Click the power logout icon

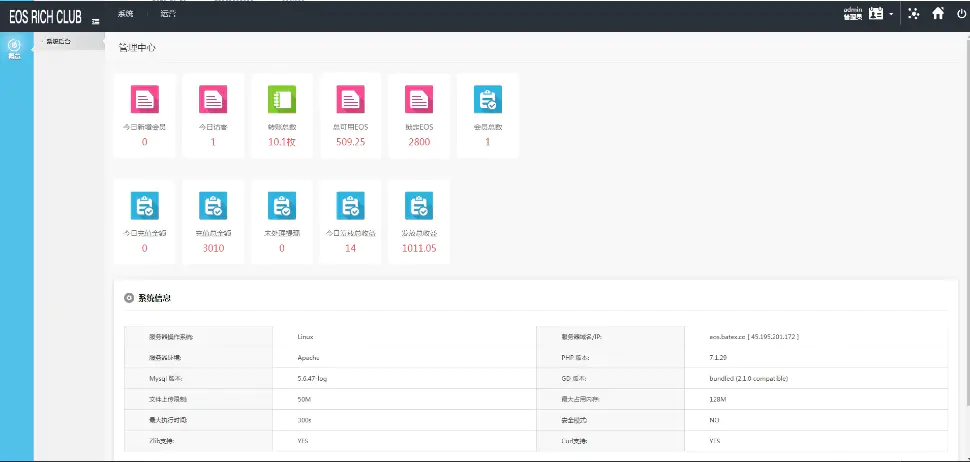click(x=961, y=14)
